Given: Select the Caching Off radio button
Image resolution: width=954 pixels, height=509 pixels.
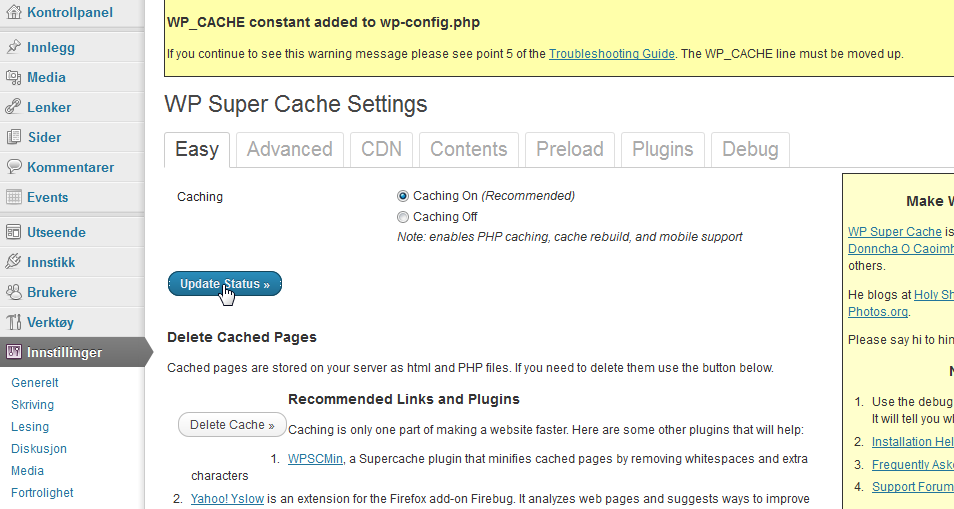Looking at the screenshot, I should pyautogui.click(x=403, y=217).
